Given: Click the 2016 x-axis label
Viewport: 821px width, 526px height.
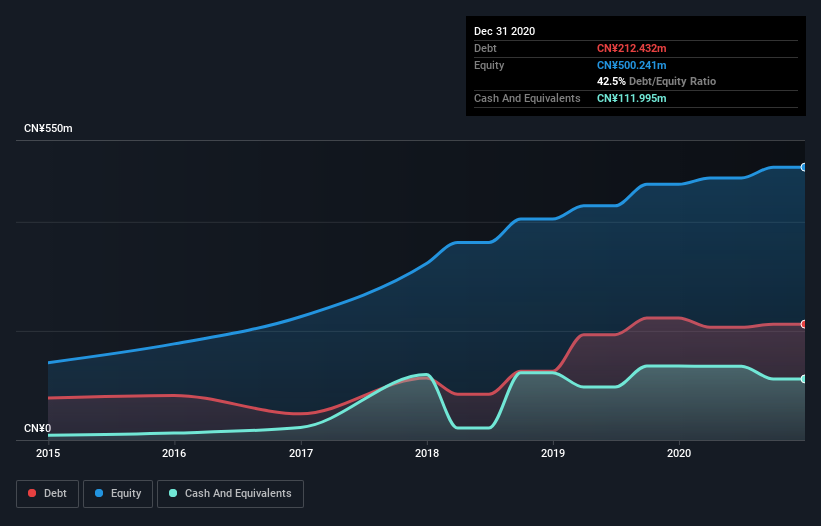Looking at the screenshot, I should (174, 453).
